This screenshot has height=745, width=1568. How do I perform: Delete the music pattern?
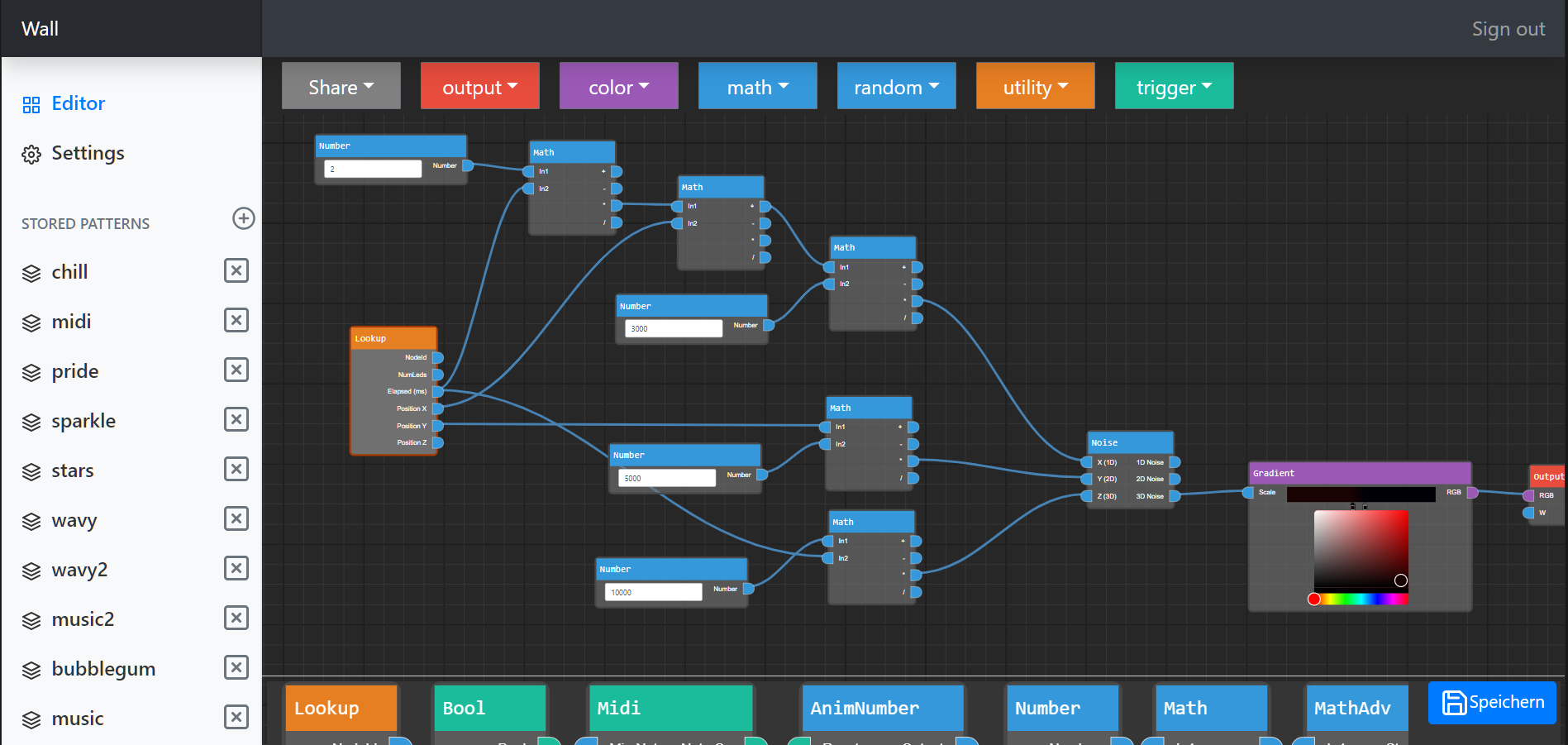236,717
